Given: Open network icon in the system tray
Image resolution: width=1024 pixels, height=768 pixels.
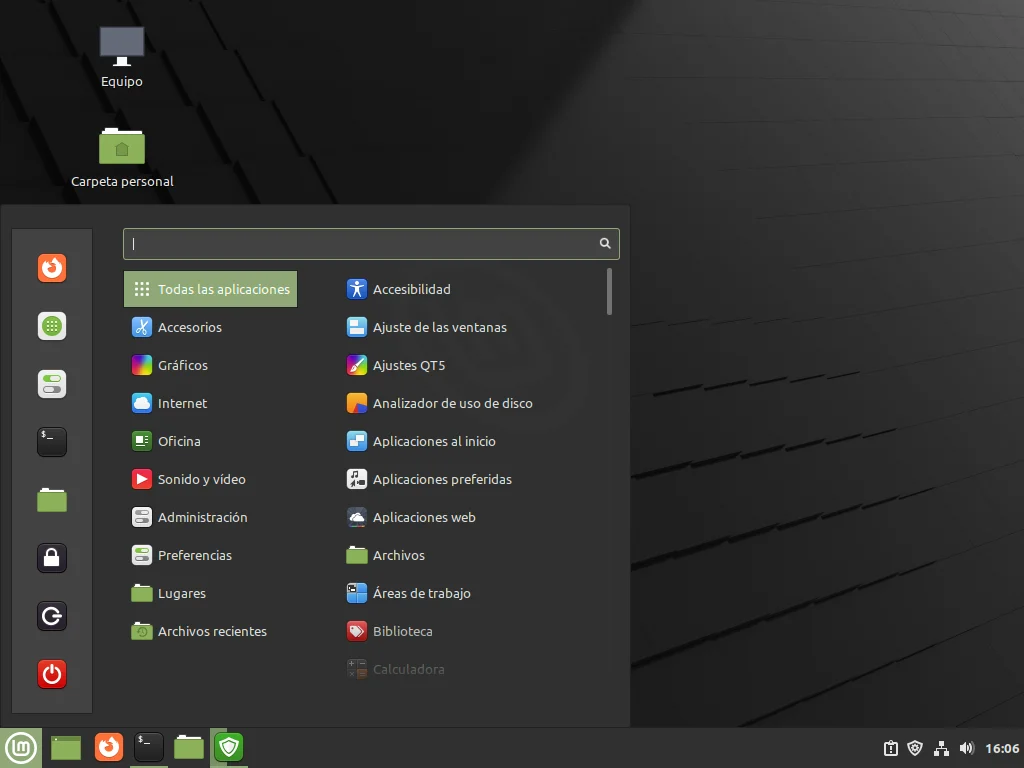Looking at the screenshot, I should 941,748.
